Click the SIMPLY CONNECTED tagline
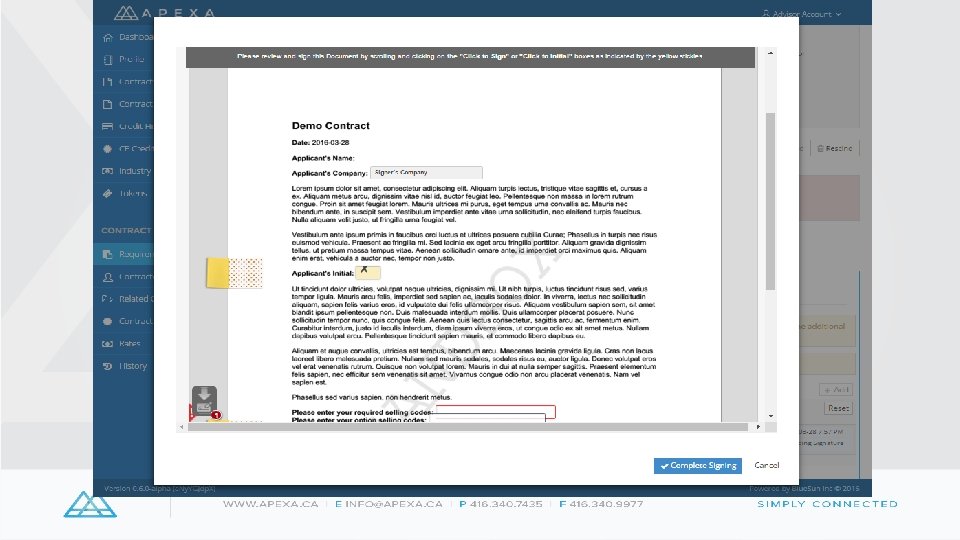The width and height of the screenshot is (960, 540). click(x=828, y=504)
